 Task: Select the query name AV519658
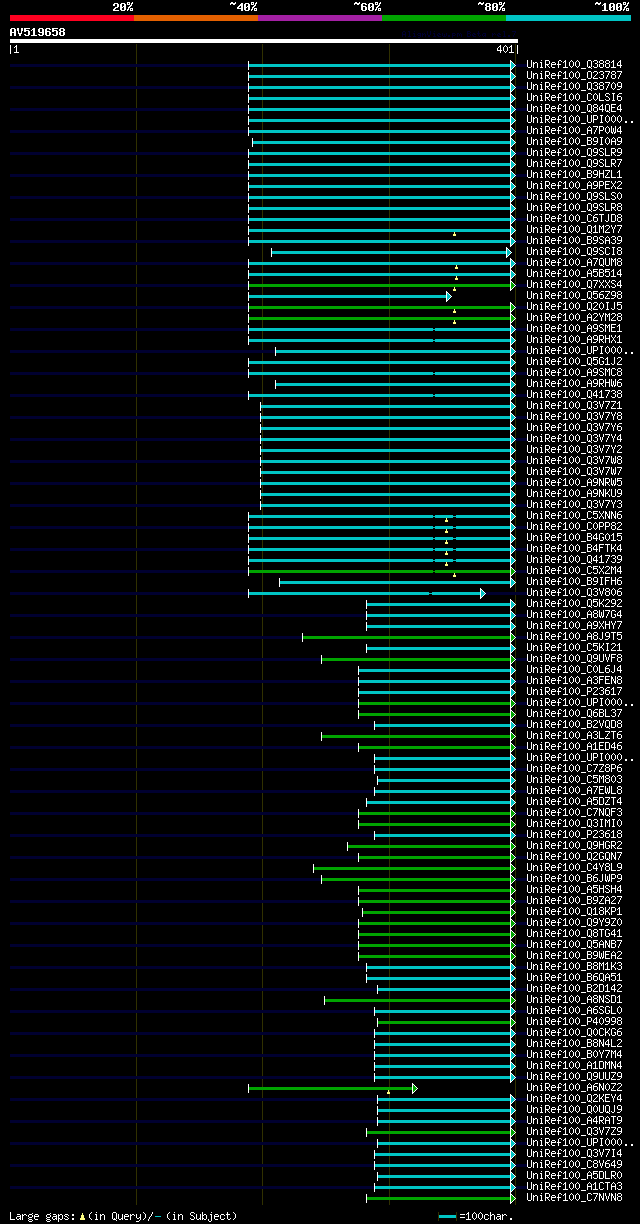[x=38, y=32]
